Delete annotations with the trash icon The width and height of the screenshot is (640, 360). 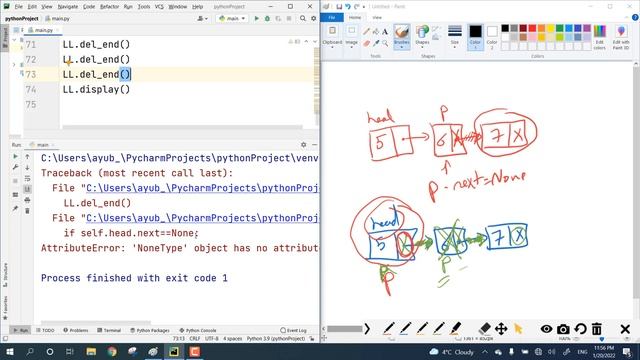click(x=597, y=329)
